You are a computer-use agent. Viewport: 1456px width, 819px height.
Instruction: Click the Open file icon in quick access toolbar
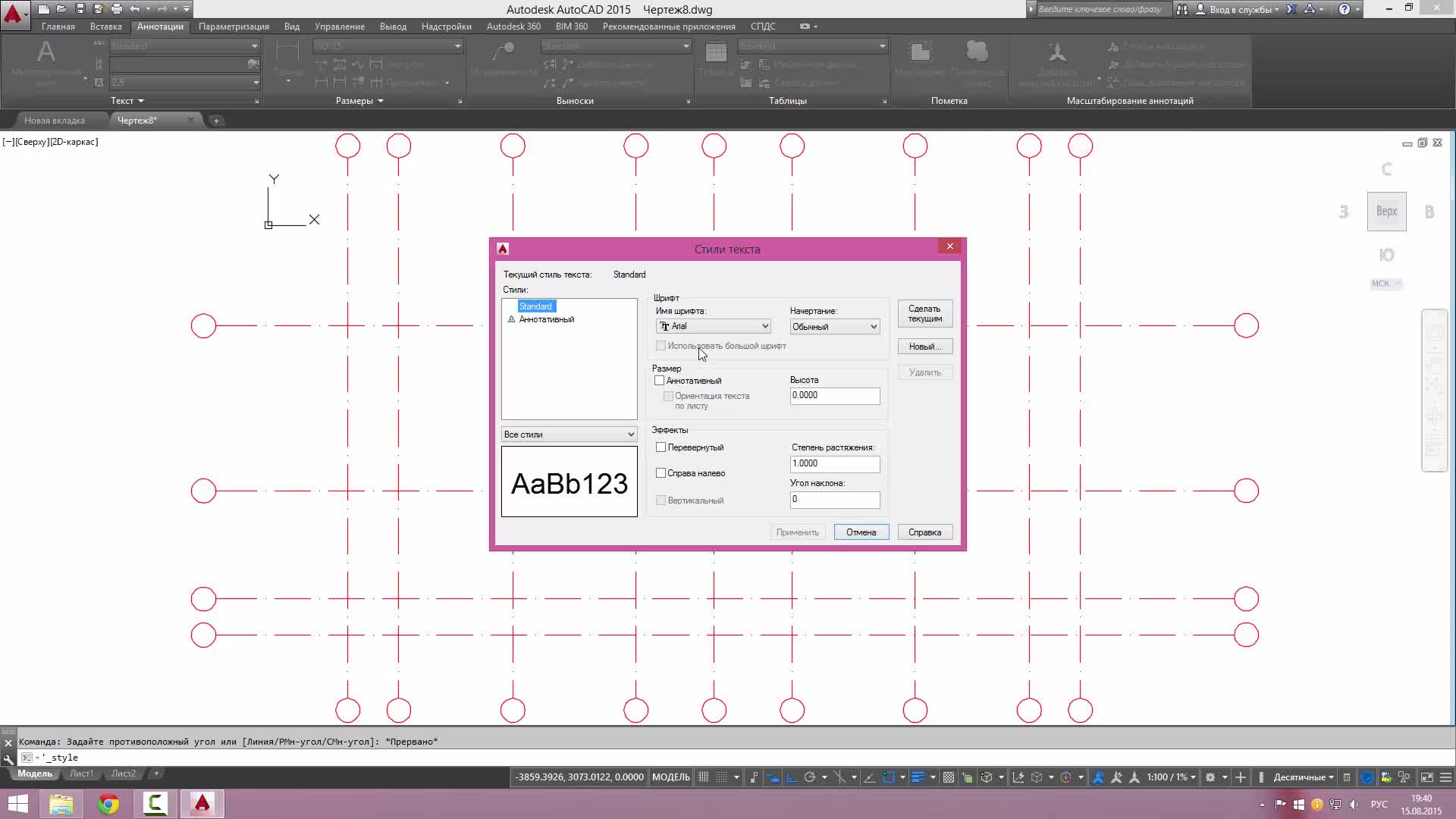(x=61, y=9)
